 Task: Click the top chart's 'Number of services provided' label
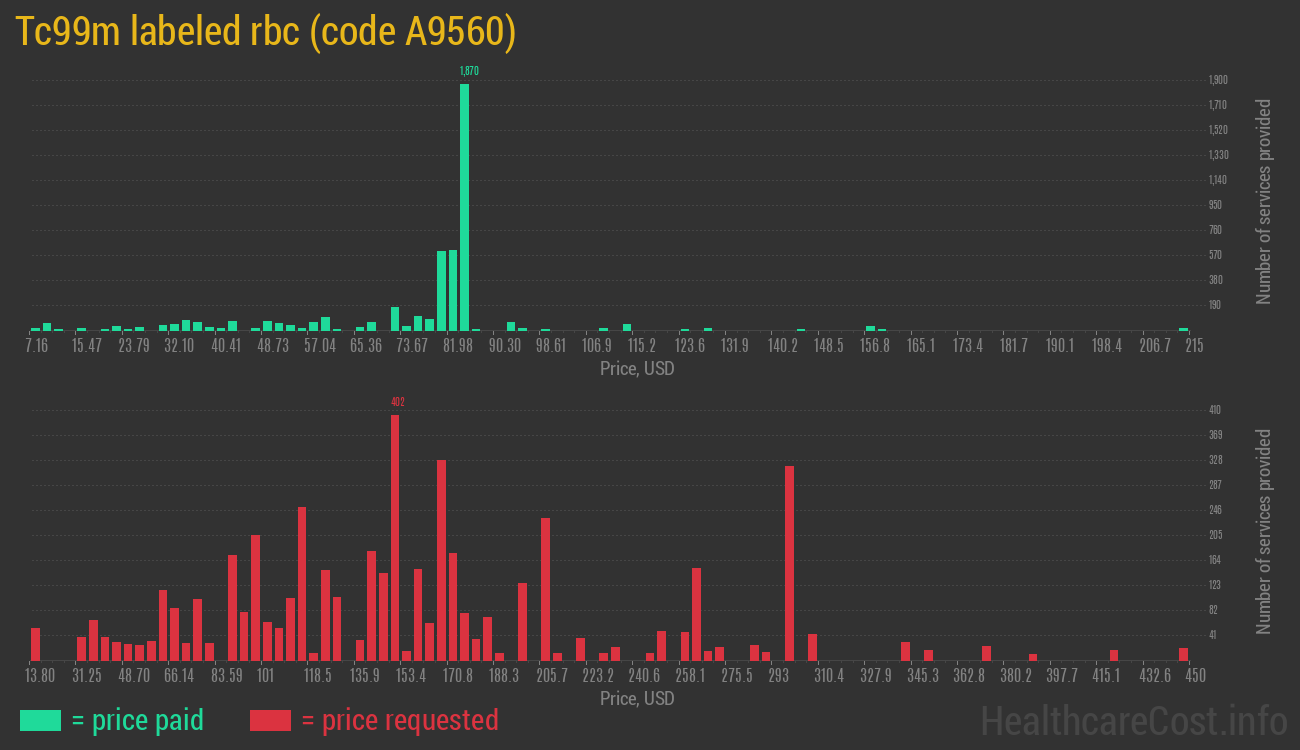coord(1264,201)
